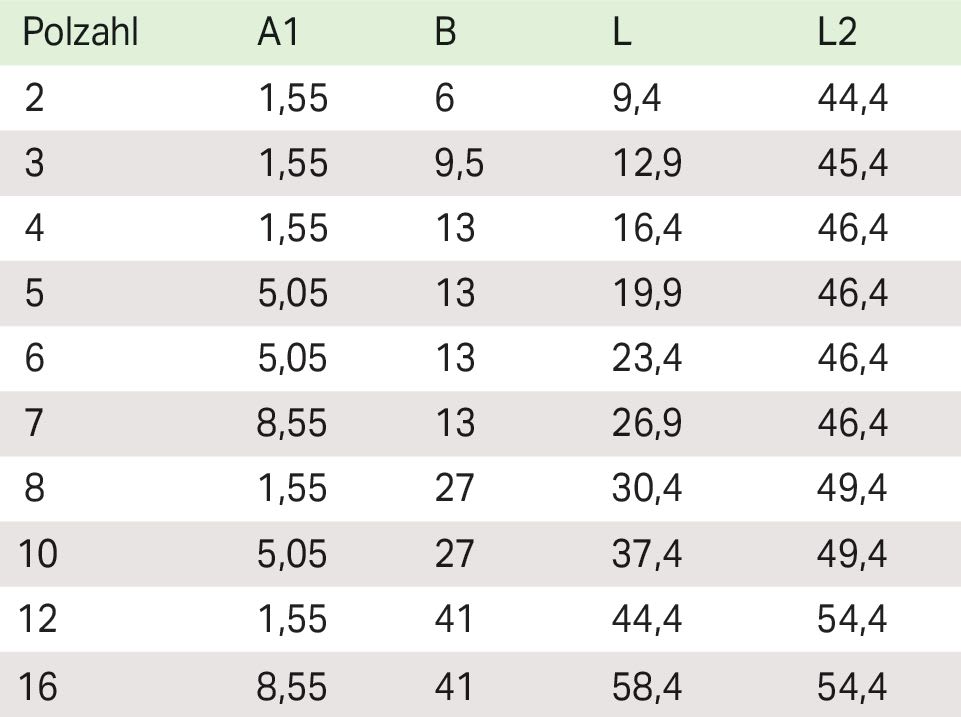Select A1 value 8,55 in Polzahl 7 row
The image size is (961, 717).
(292, 423)
